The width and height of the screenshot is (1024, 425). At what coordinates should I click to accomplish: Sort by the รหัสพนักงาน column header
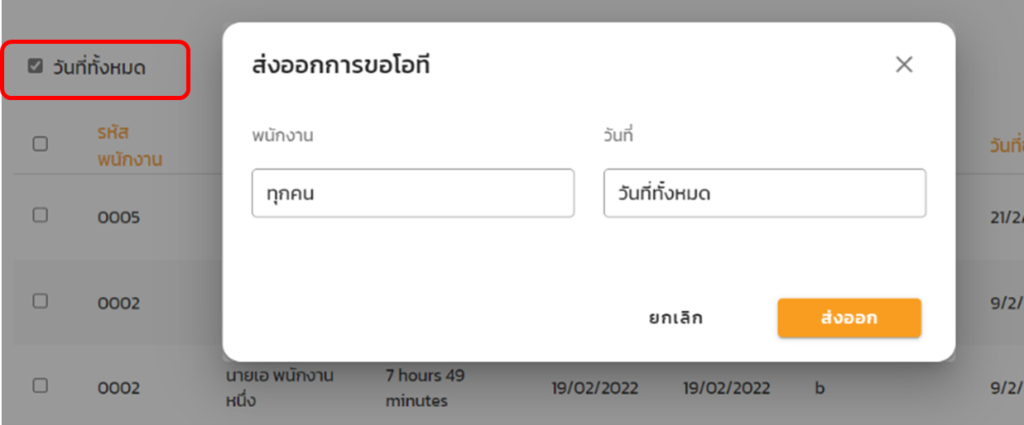click(130, 146)
